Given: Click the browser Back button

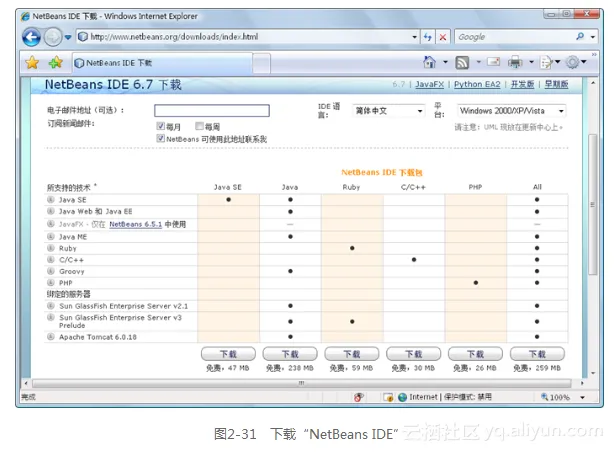Looking at the screenshot, I should (32, 37).
